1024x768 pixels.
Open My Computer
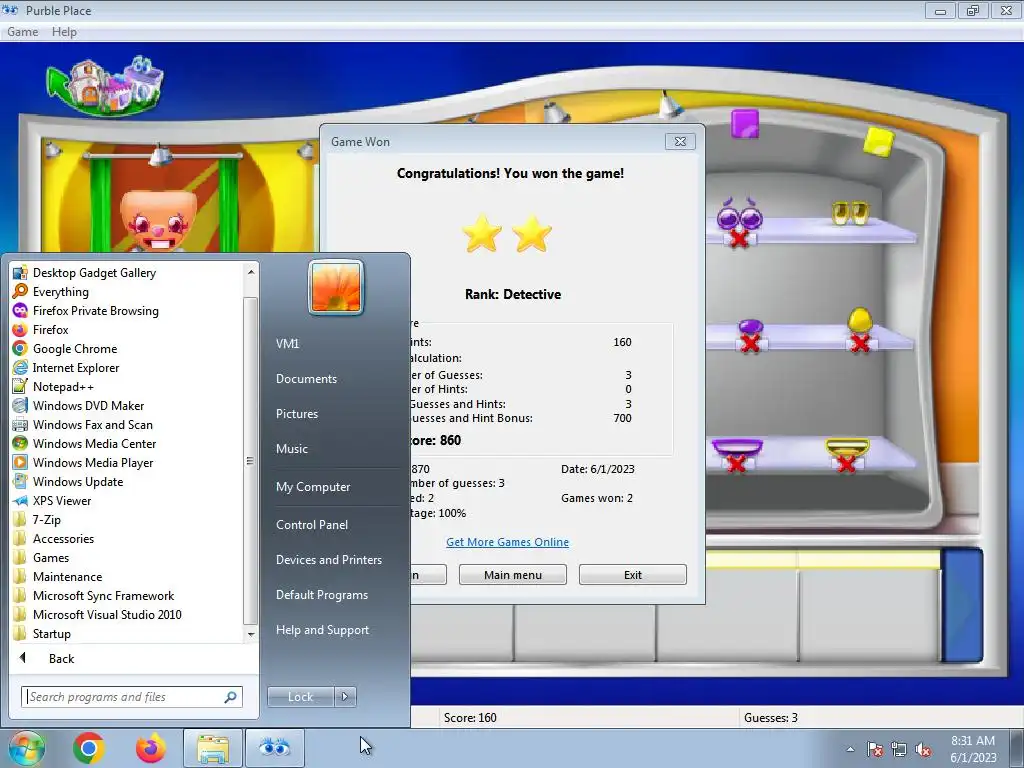[313, 487]
